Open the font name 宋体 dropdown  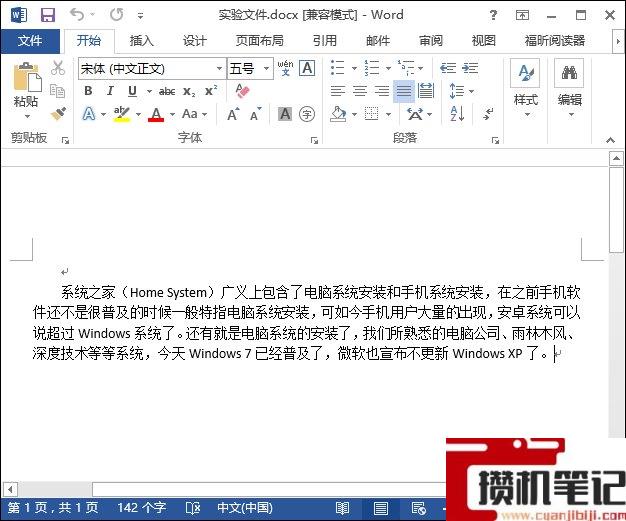[x=219, y=68]
